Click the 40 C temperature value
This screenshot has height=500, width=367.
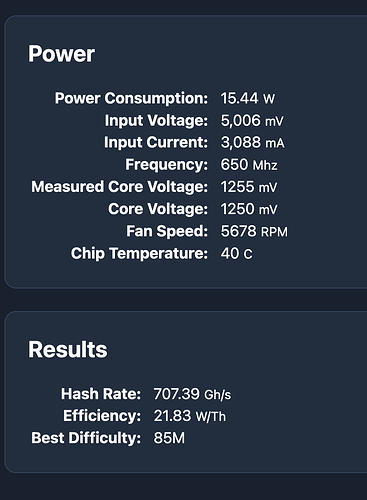236,254
